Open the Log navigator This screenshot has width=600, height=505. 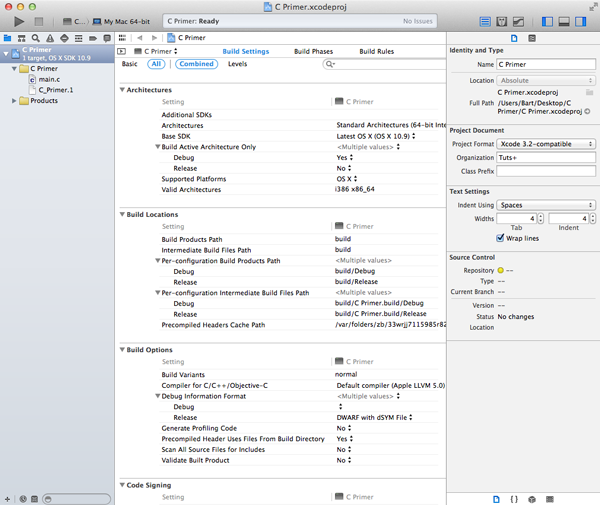[107, 38]
